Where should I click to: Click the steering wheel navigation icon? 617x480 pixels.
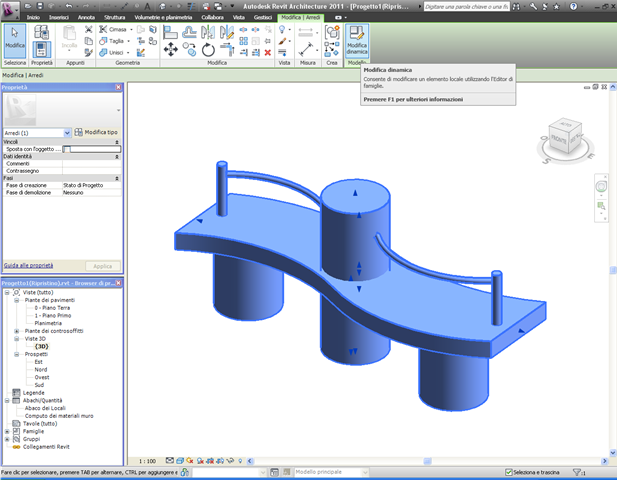[601, 186]
